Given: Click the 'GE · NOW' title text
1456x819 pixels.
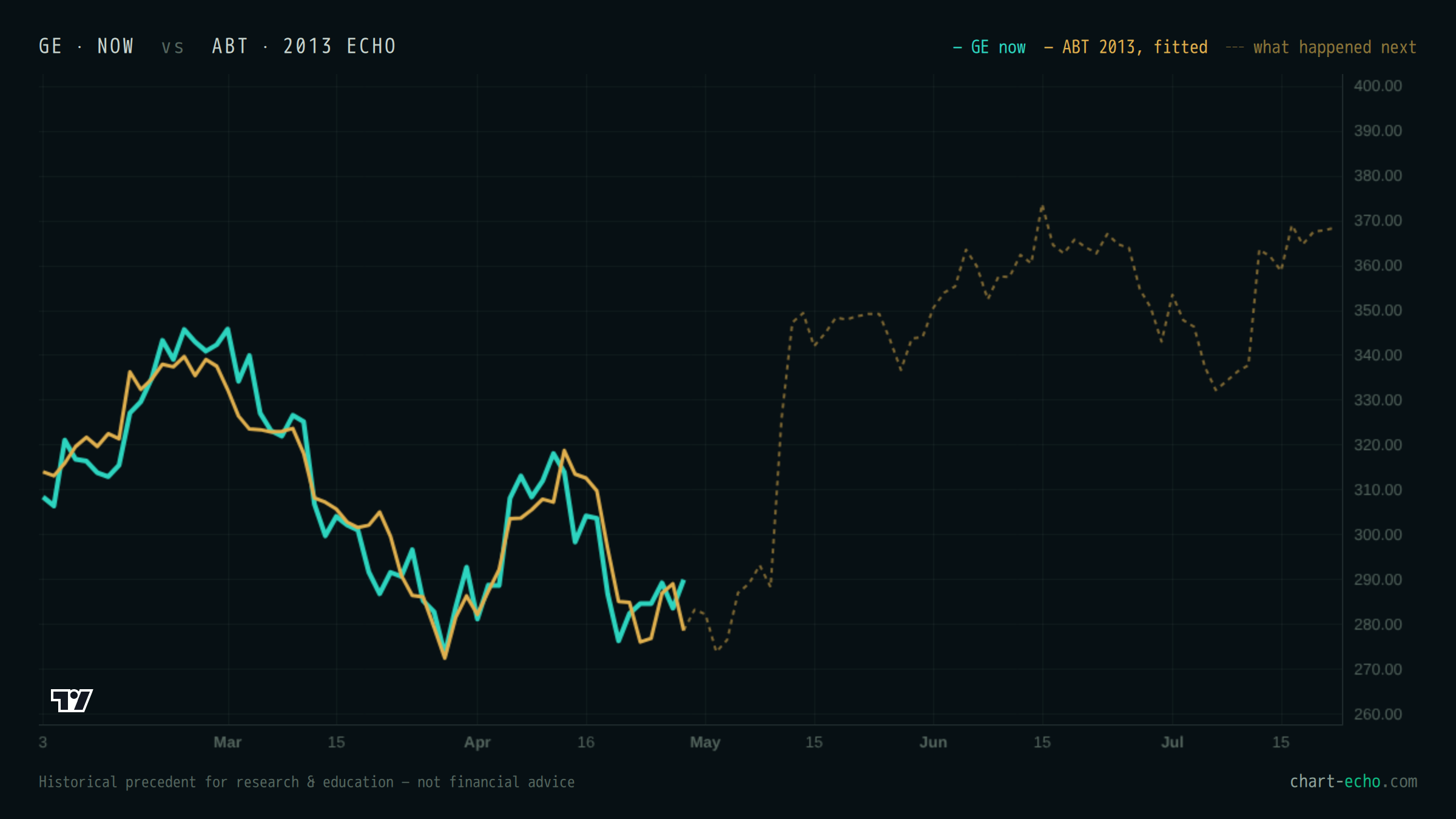Looking at the screenshot, I should pyautogui.click(x=86, y=46).
